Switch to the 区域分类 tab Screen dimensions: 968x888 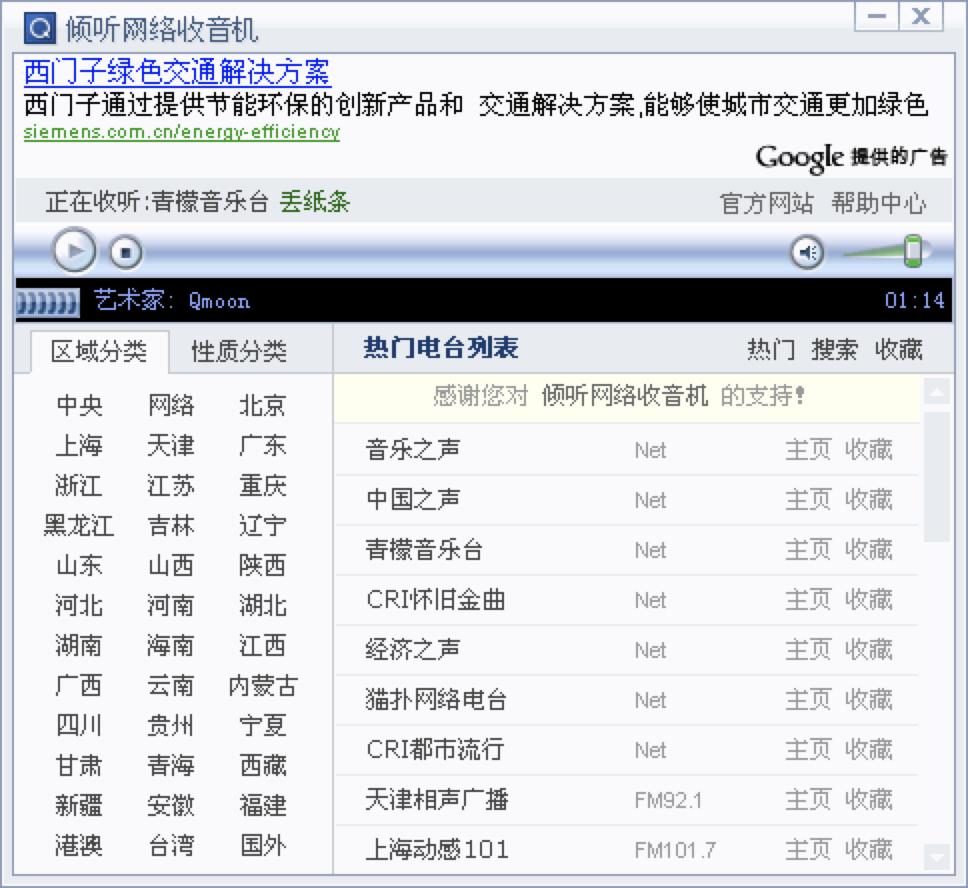tap(99, 351)
